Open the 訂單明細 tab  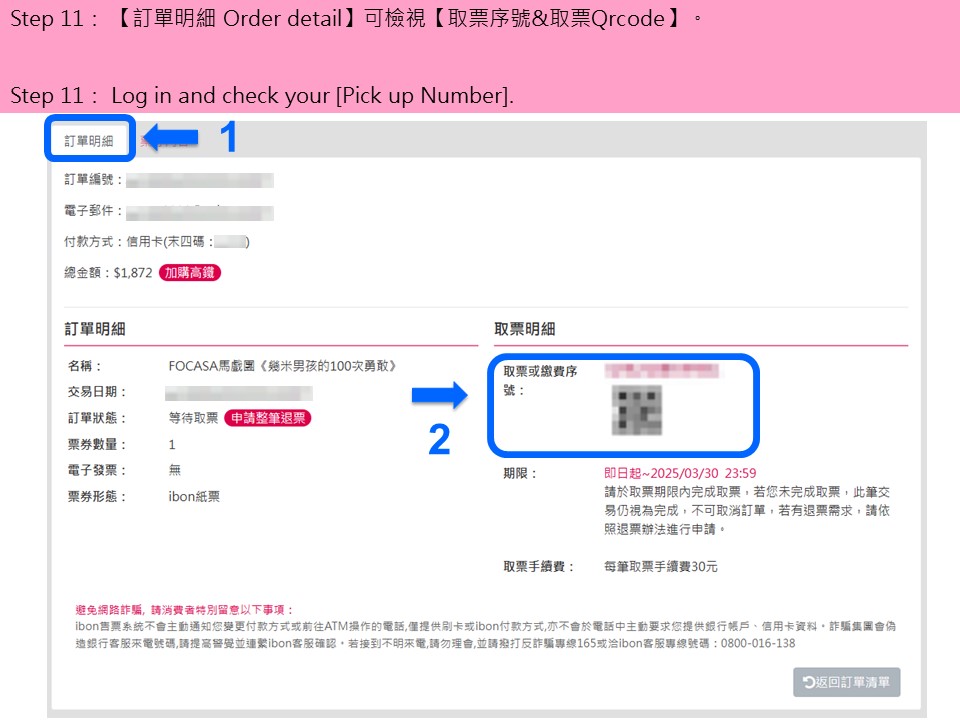pos(89,141)
